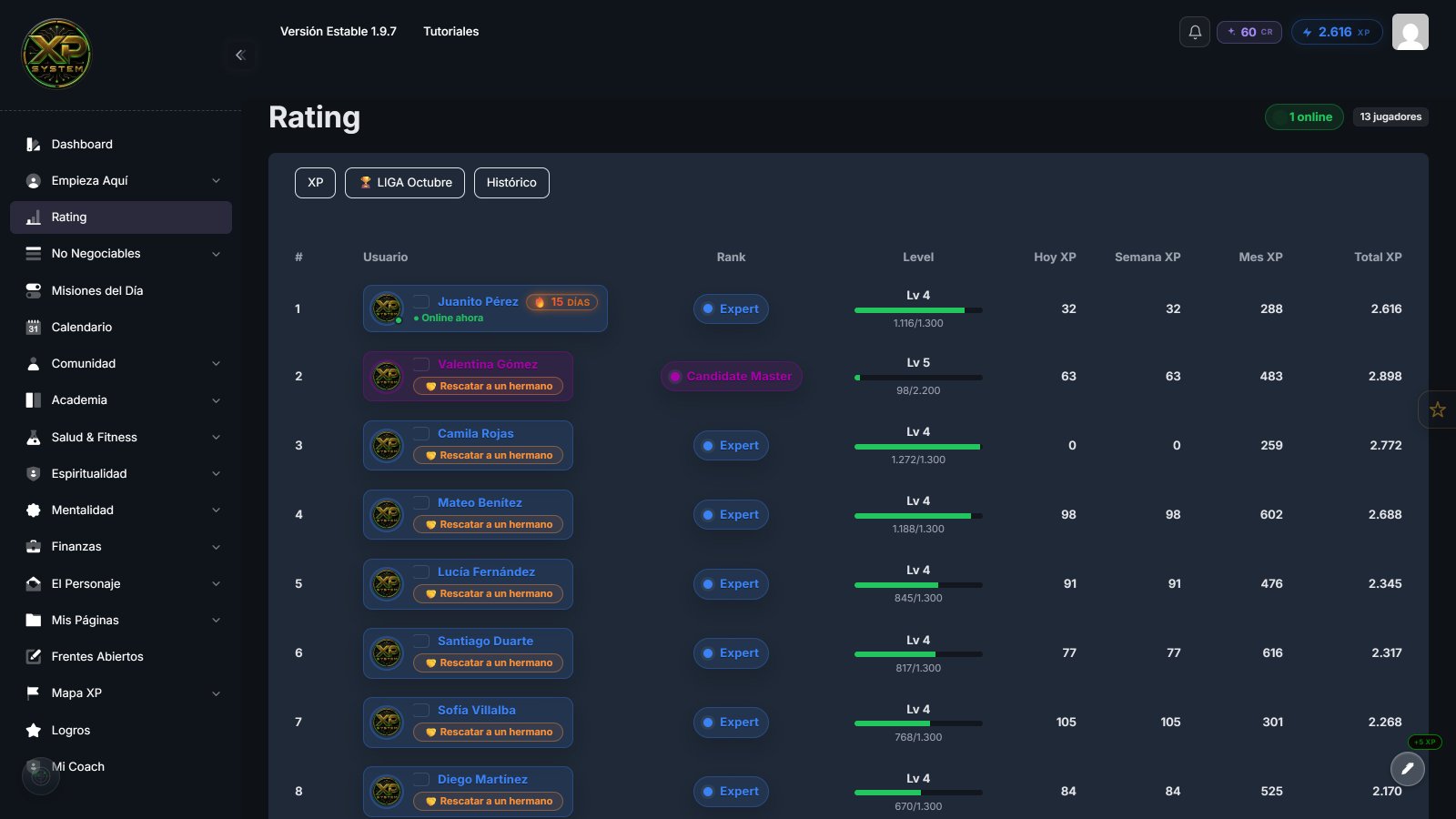The width and height of the screenshot is (1456, 819).
Task: Open user profile avatar at top right
Action: [1410, 32]
